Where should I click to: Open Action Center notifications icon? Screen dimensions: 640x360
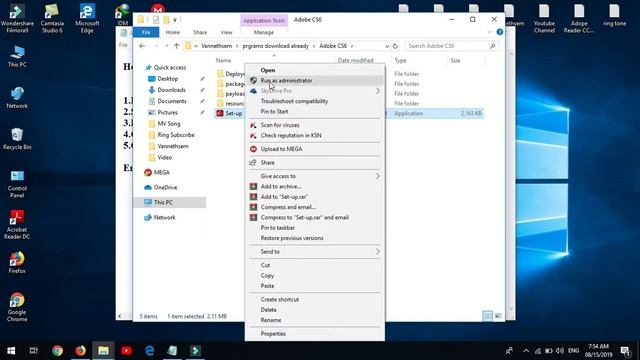625,351
